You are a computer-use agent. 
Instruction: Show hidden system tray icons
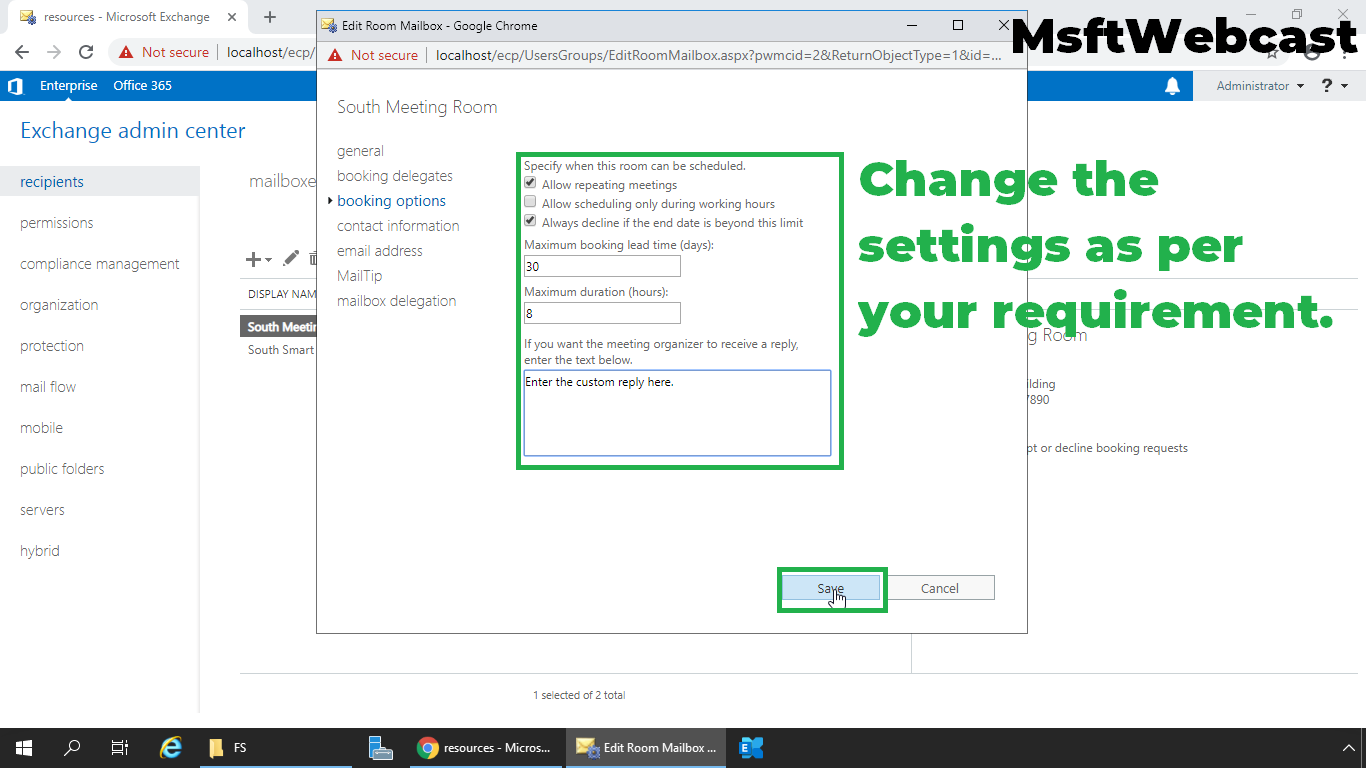click(1347, 747)
